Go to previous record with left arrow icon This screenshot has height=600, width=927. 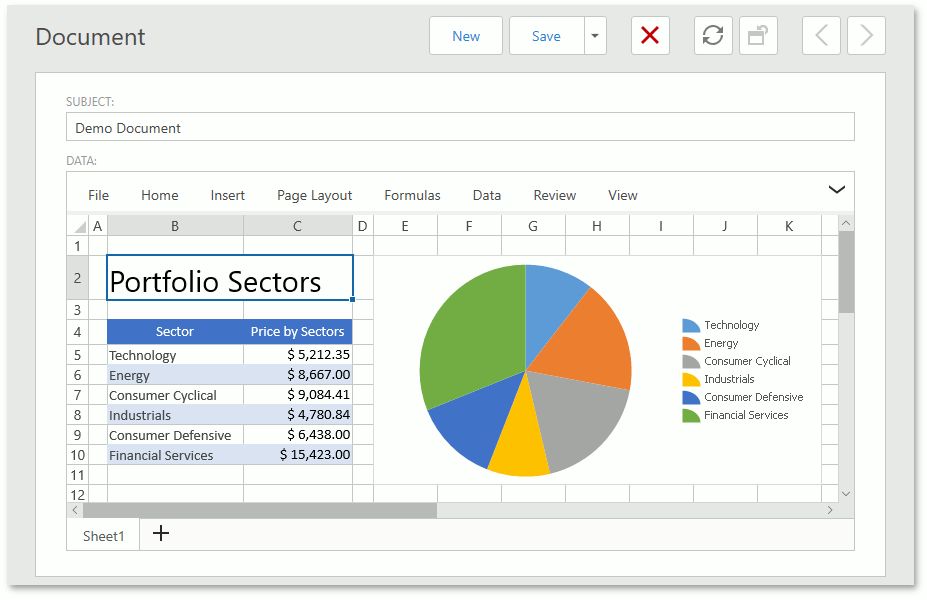point(821,35)
